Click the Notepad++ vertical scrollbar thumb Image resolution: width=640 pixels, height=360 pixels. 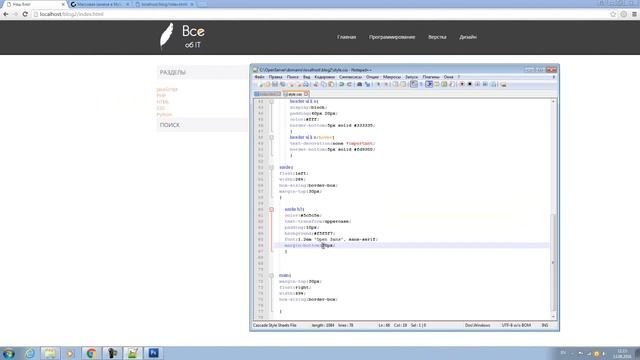pos(553,261)
